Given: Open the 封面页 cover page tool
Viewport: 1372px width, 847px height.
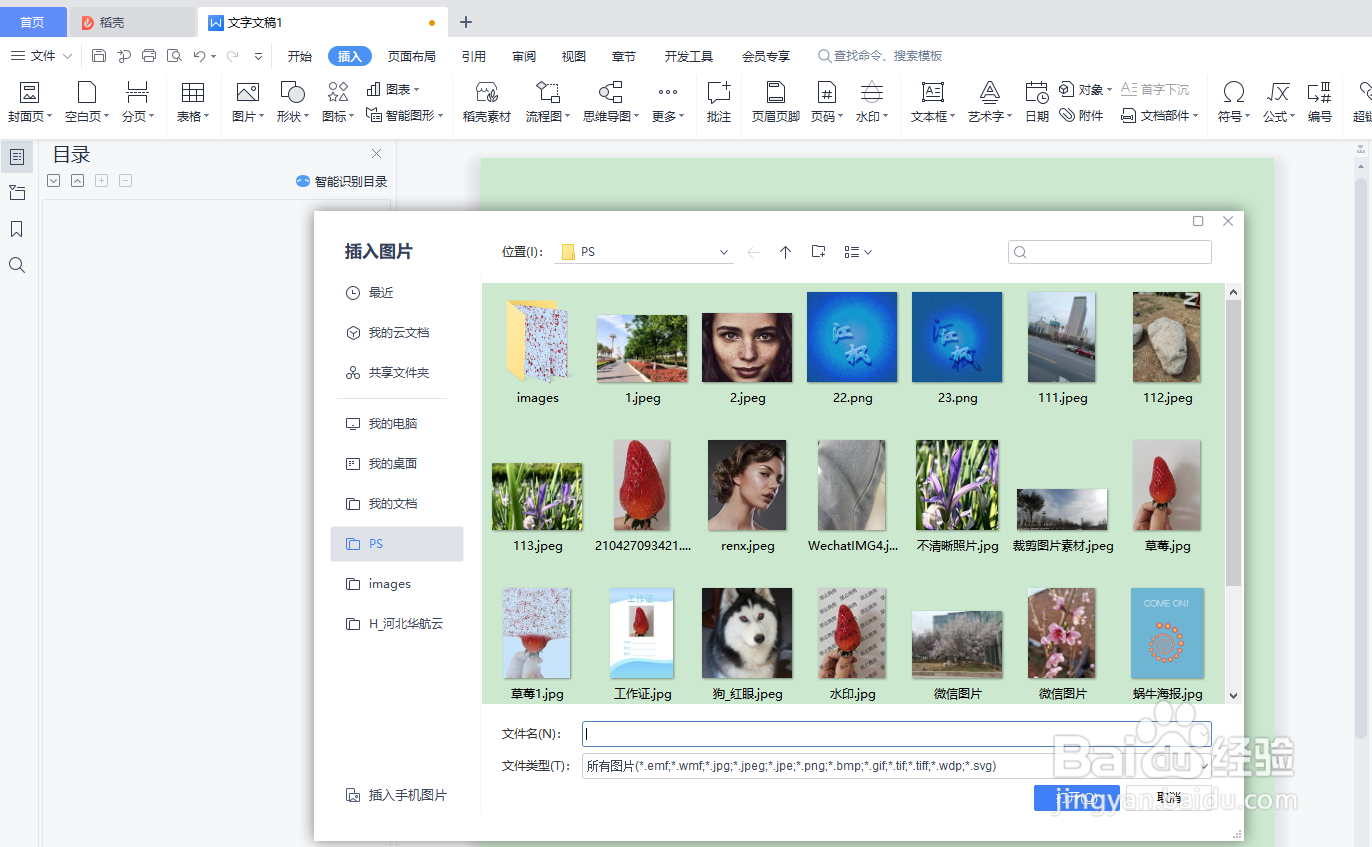Looking at the screenshot, I should 30,103.
